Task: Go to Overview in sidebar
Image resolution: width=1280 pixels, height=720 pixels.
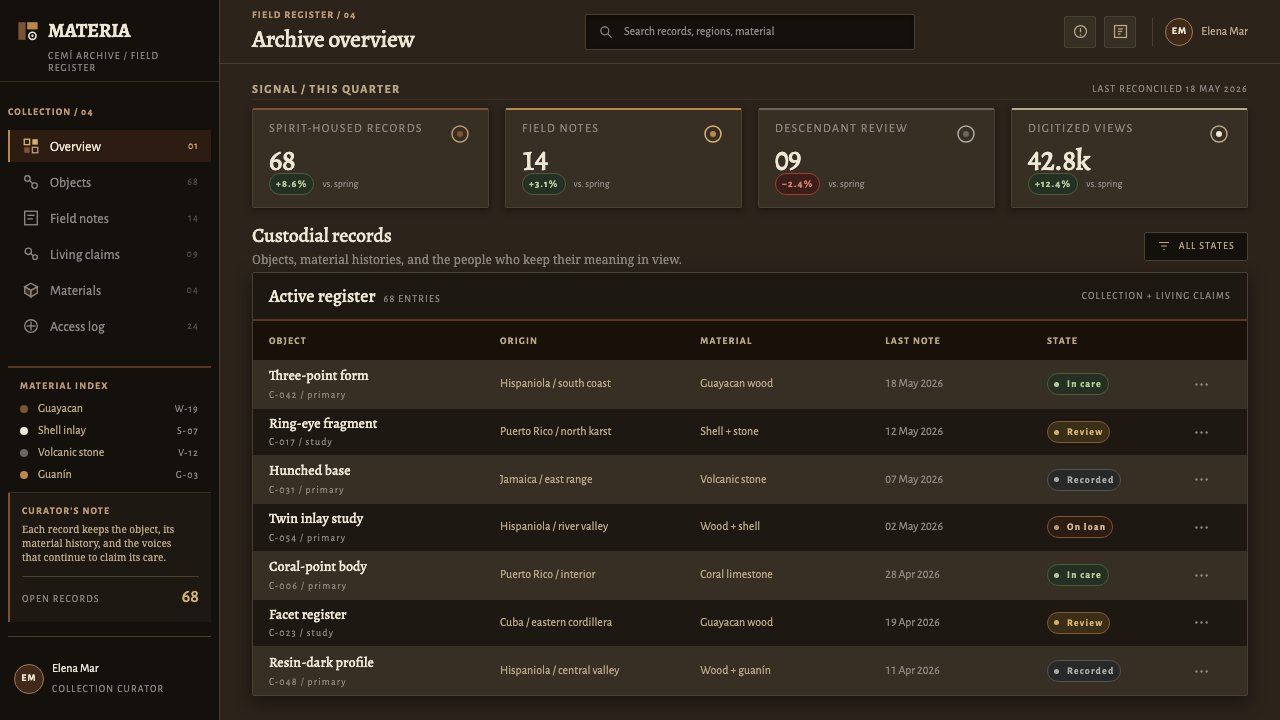Action: point(110,146)
